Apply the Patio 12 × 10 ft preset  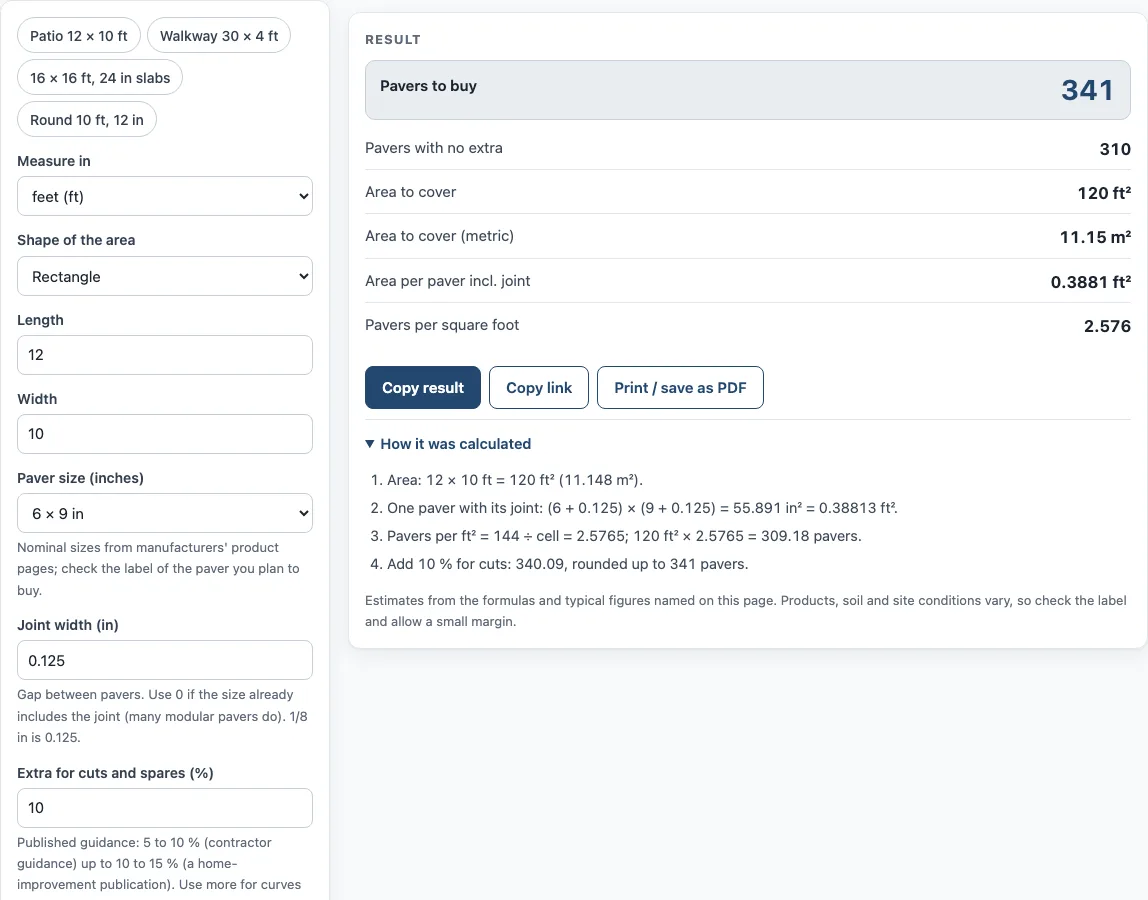[79, 36]
